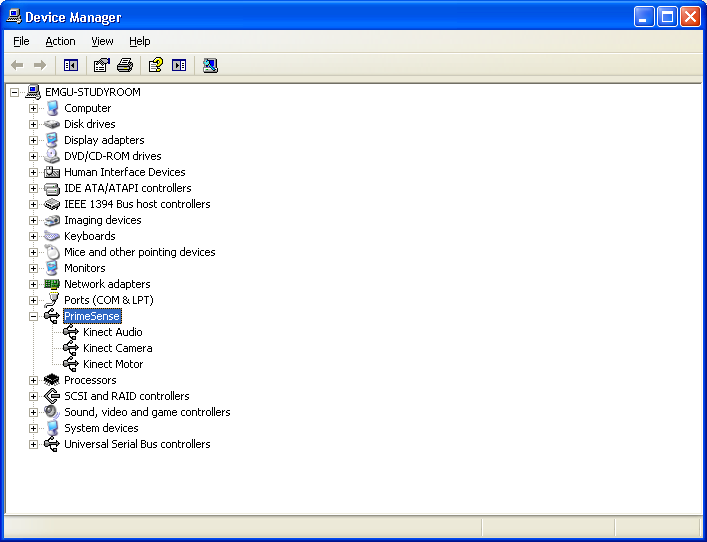The image size is (707, 542).
Task: Expand the Display adapters category
Action: (x=33, y=140)
